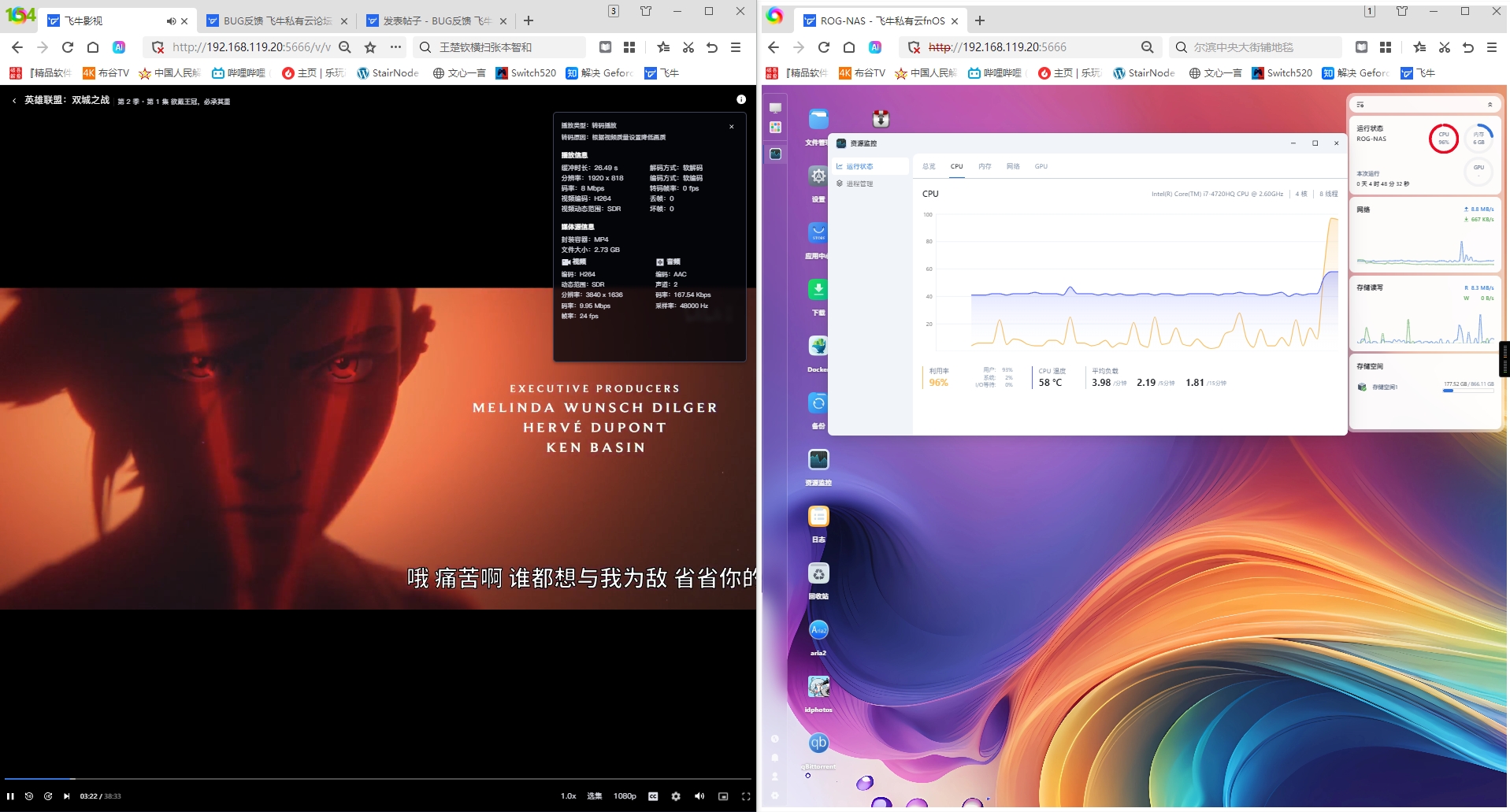Viewport: 1510px width, 812px height.
Task: Click the right browser search field 尔滨中央大街铺地毯
Action: 1256,47
